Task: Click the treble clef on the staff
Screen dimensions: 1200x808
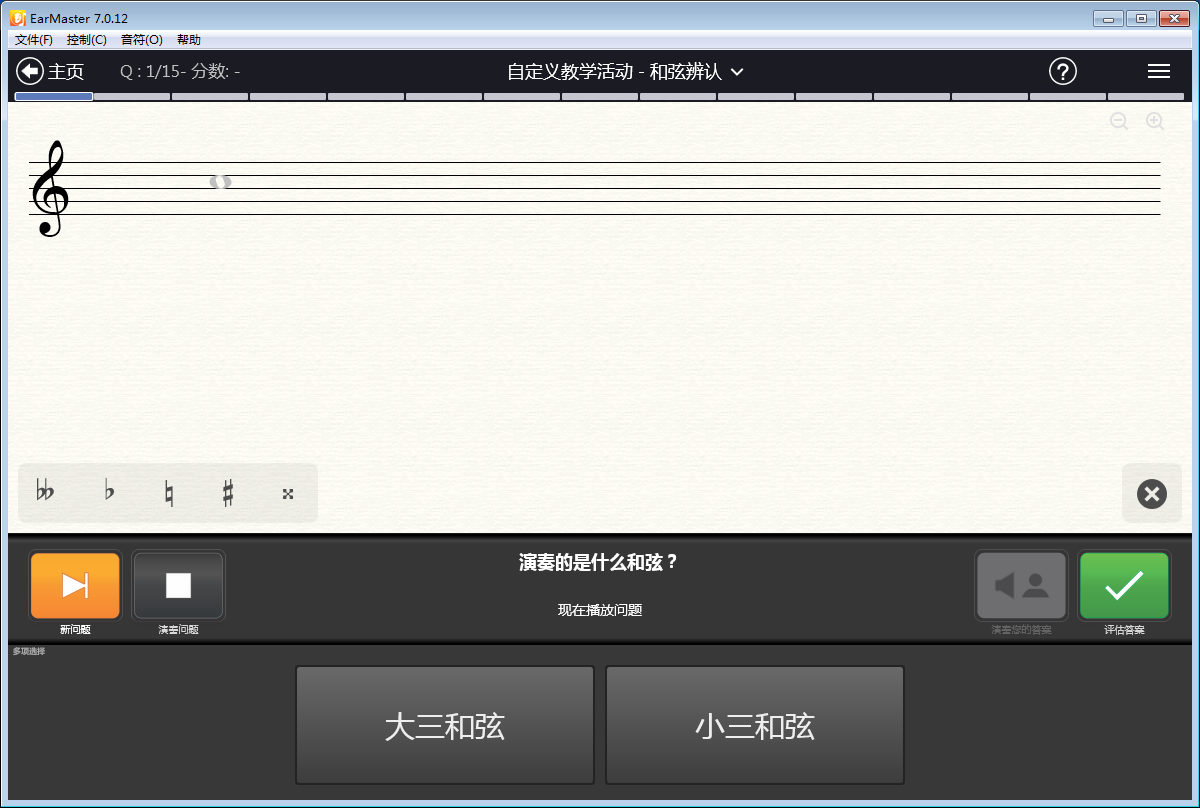Action: pyautogui.click(x=50, y=188)
